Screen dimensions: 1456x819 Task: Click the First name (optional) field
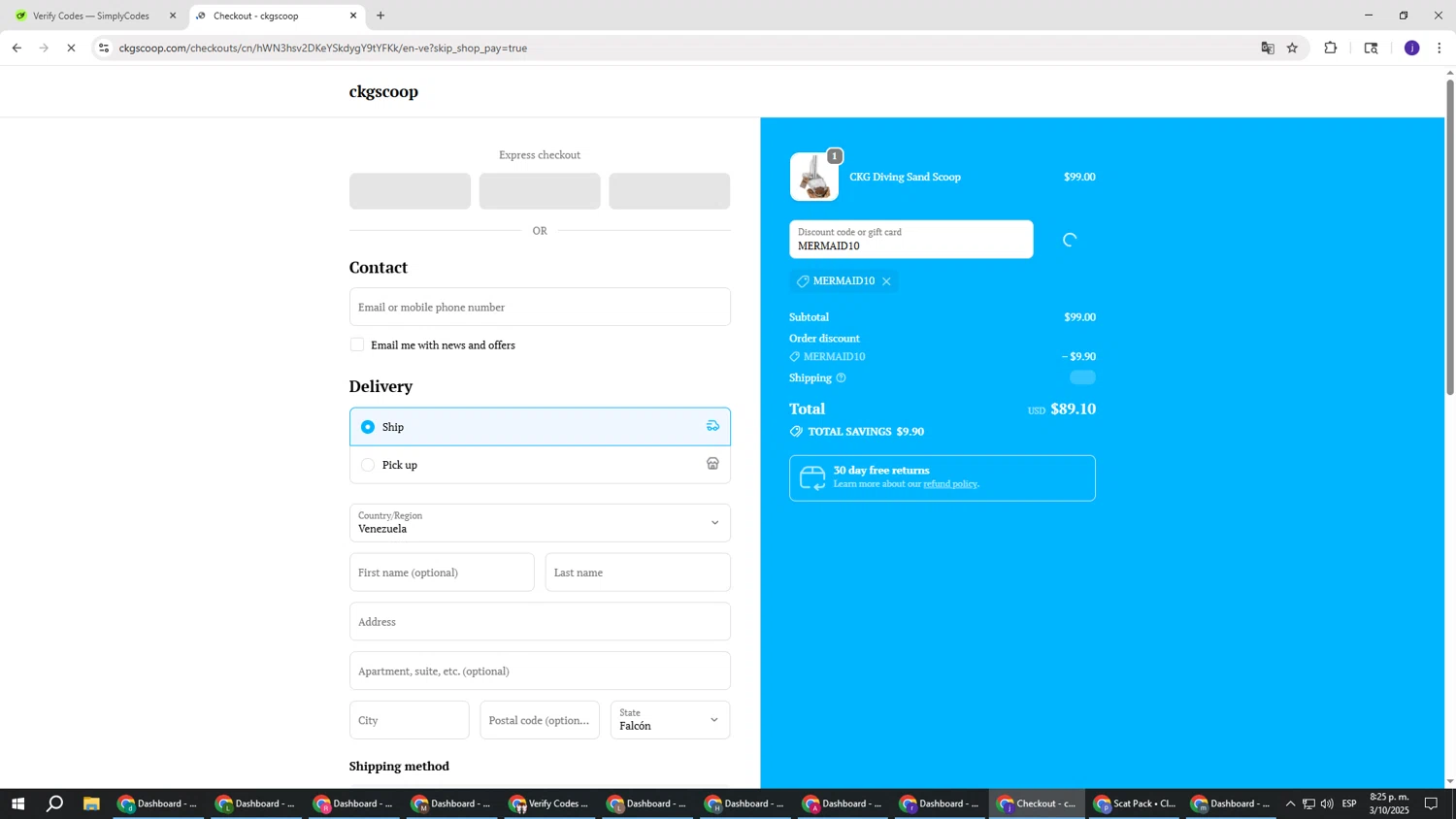coord(442,572)
